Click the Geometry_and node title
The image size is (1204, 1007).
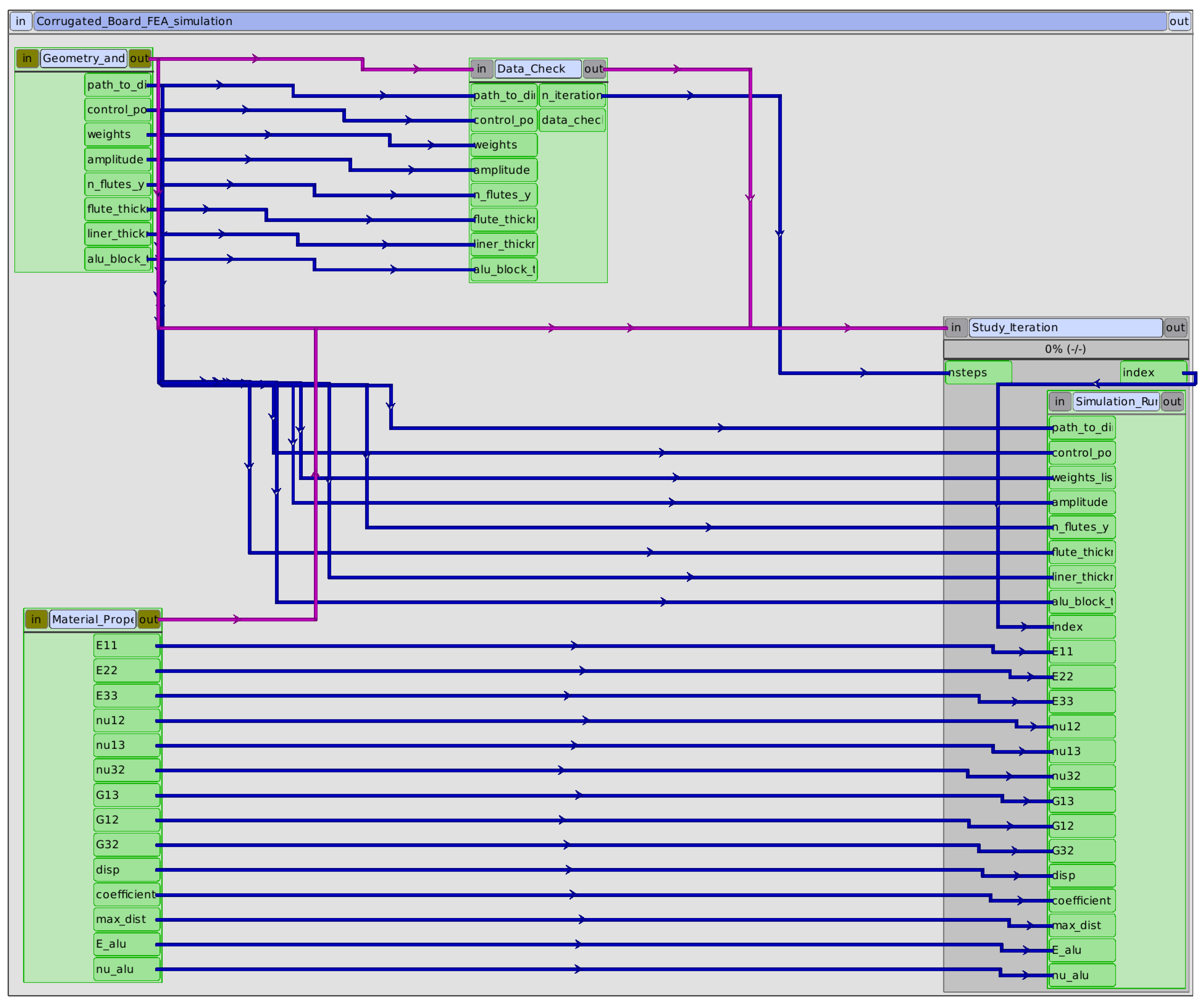click(x=83, y=58)
